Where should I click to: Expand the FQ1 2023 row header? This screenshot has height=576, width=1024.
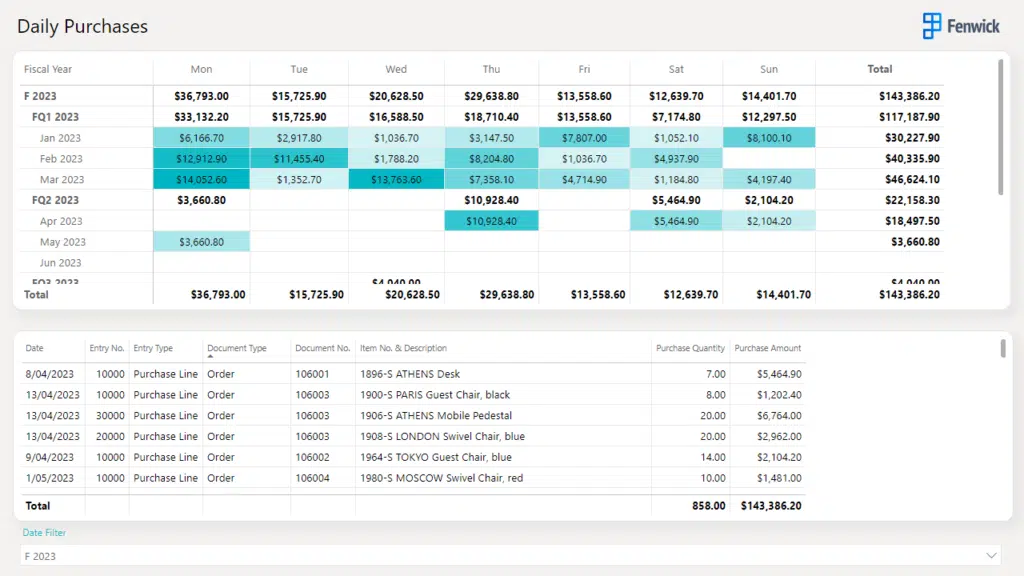[x=55, y=117]
